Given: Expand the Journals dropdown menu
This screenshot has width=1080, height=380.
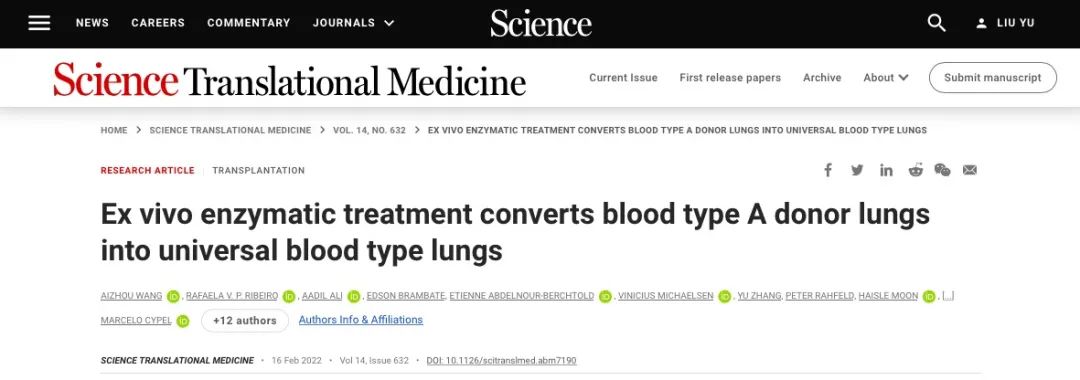Looking at the screenshot, I should [353, 23].
